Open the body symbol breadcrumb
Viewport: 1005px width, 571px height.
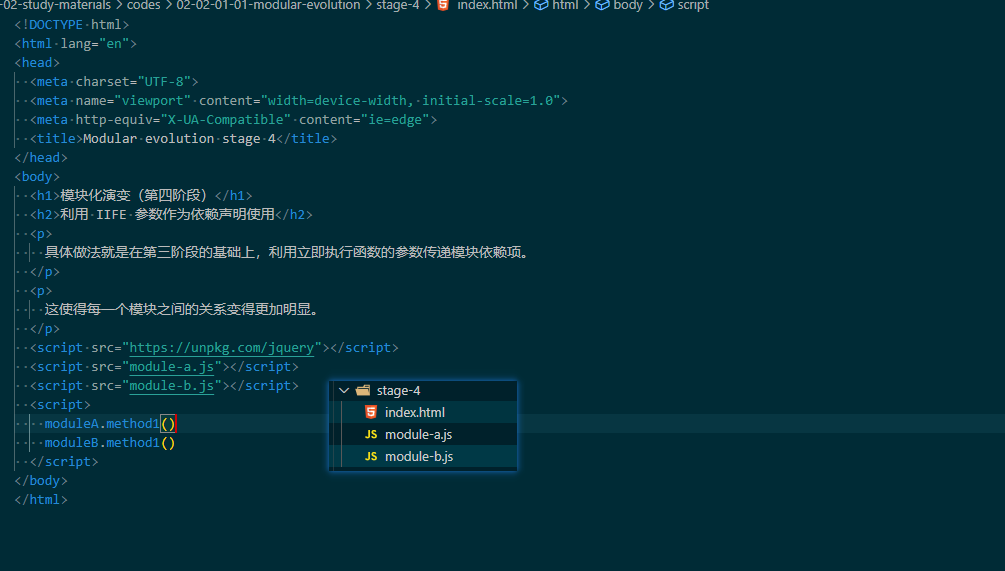pos(628,5)
